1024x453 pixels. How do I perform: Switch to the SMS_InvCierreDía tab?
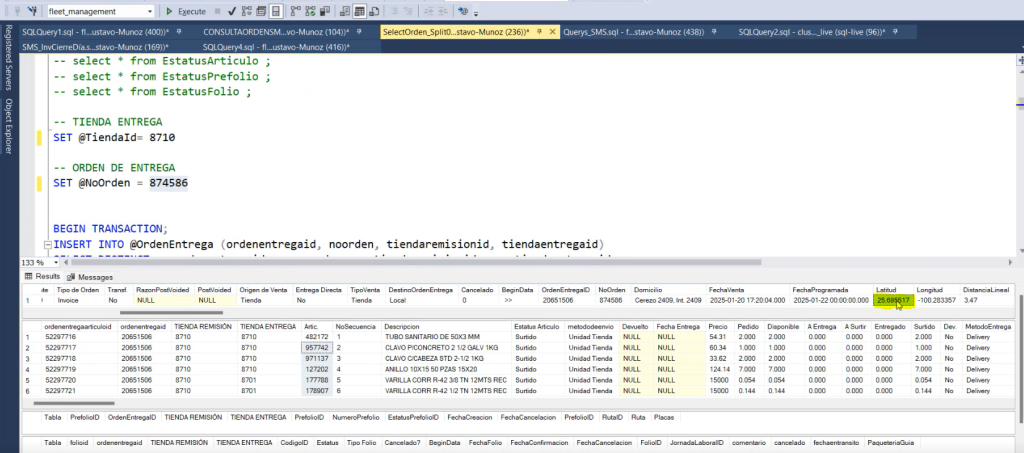[x=95, y=47]
